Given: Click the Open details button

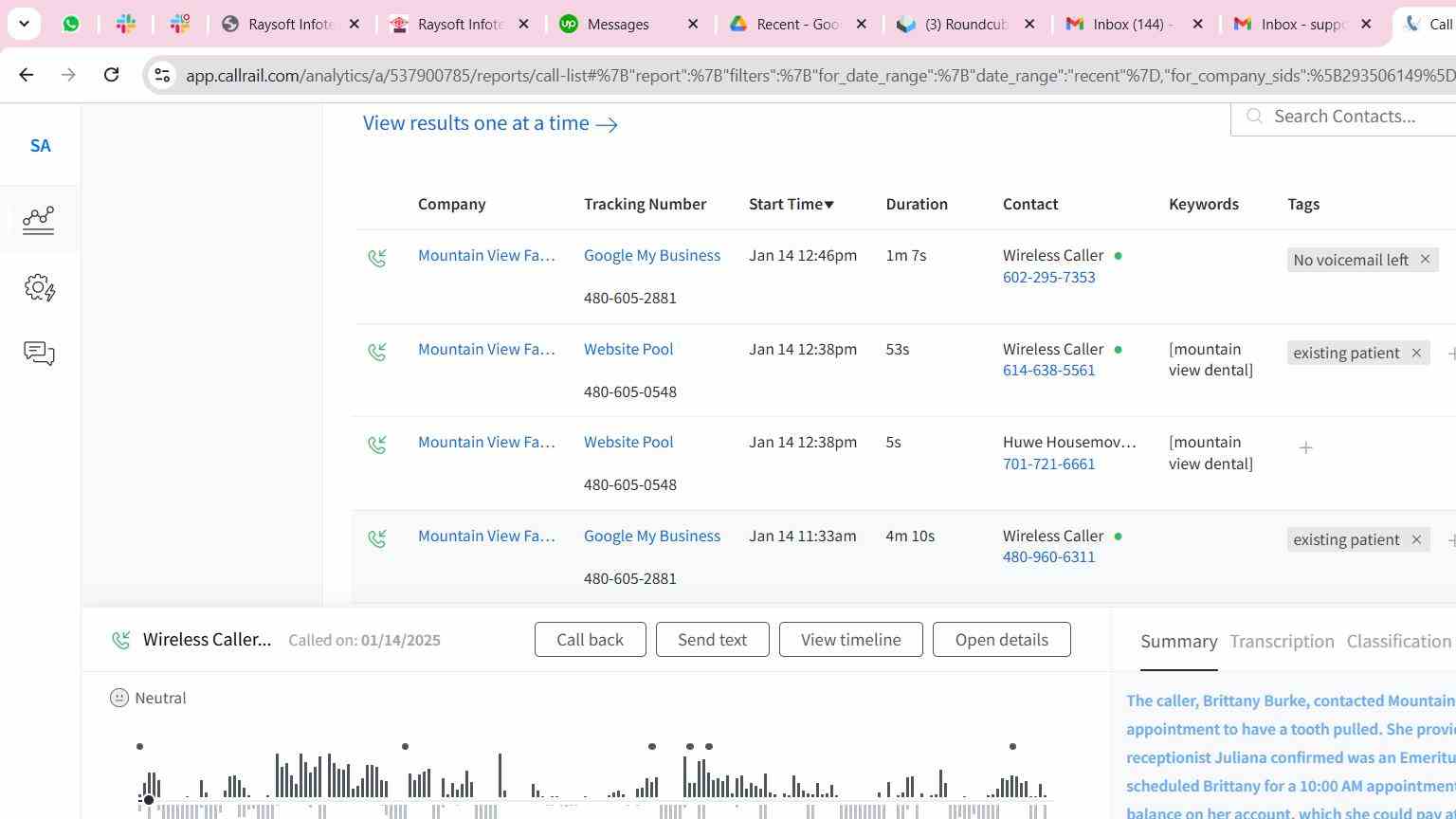Looking at the screenshot, I should click(x=1001, y=640).
